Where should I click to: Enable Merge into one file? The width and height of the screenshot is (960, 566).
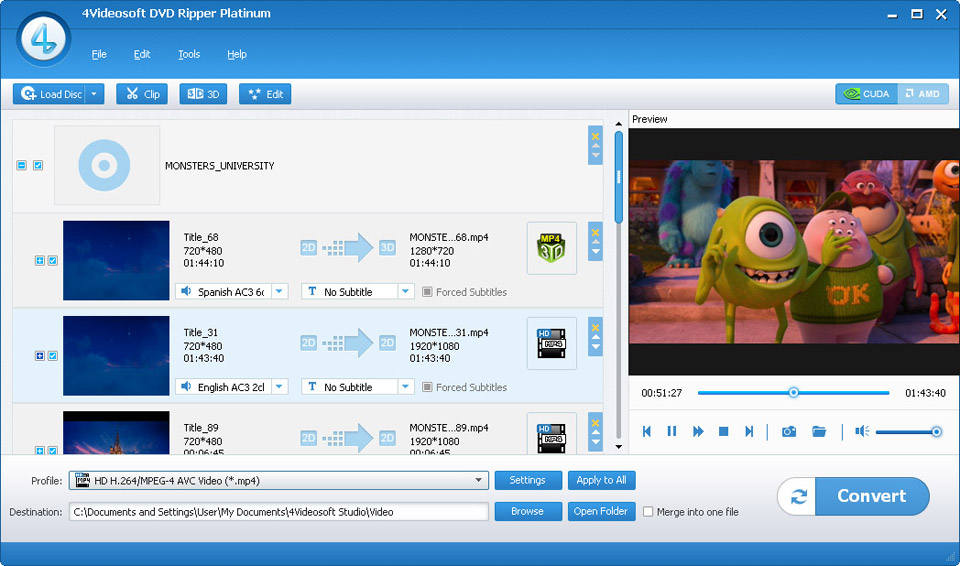click(648, 511)
